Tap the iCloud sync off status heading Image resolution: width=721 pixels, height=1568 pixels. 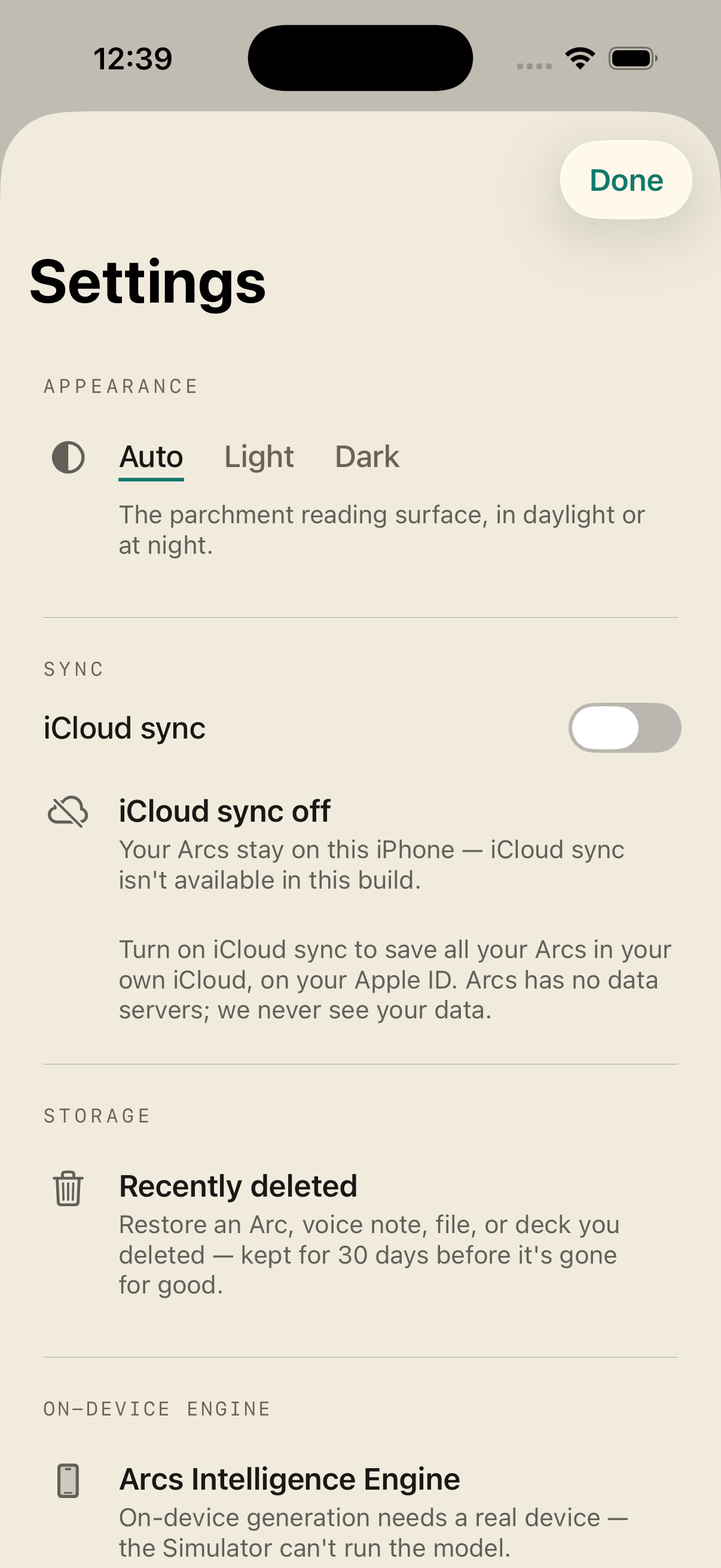[225, 812]
